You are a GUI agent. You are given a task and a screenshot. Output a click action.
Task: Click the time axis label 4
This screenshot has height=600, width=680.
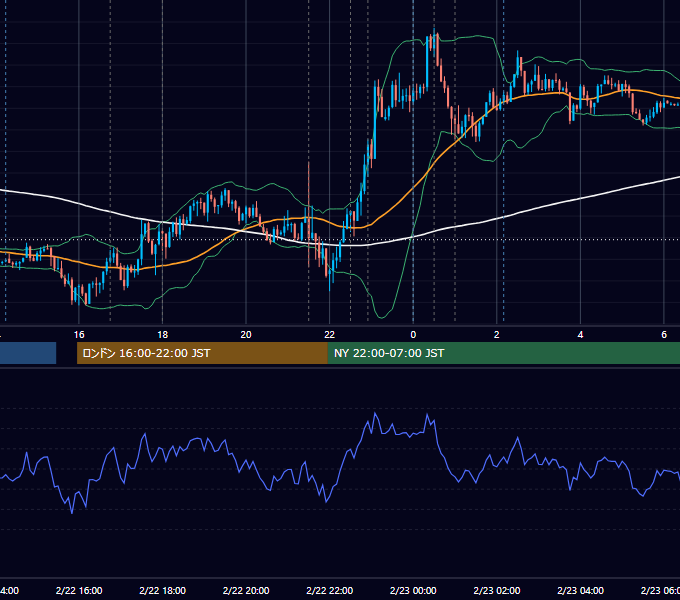[x=580, y=335]
